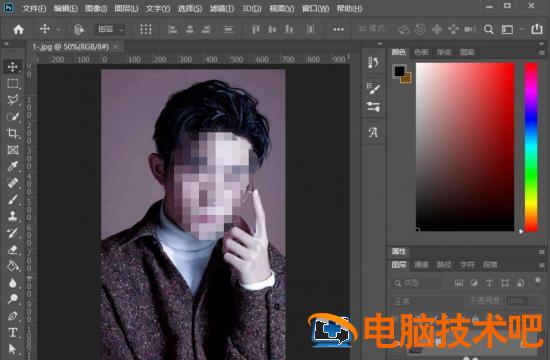Select the Brush tool
Screen dimensions: 550x360
click(13, 200)
